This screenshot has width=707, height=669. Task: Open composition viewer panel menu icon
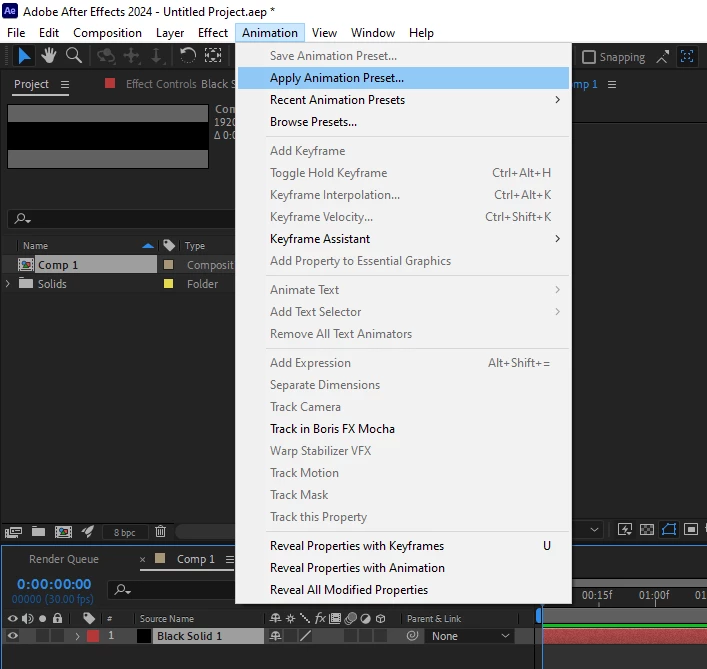612,84
